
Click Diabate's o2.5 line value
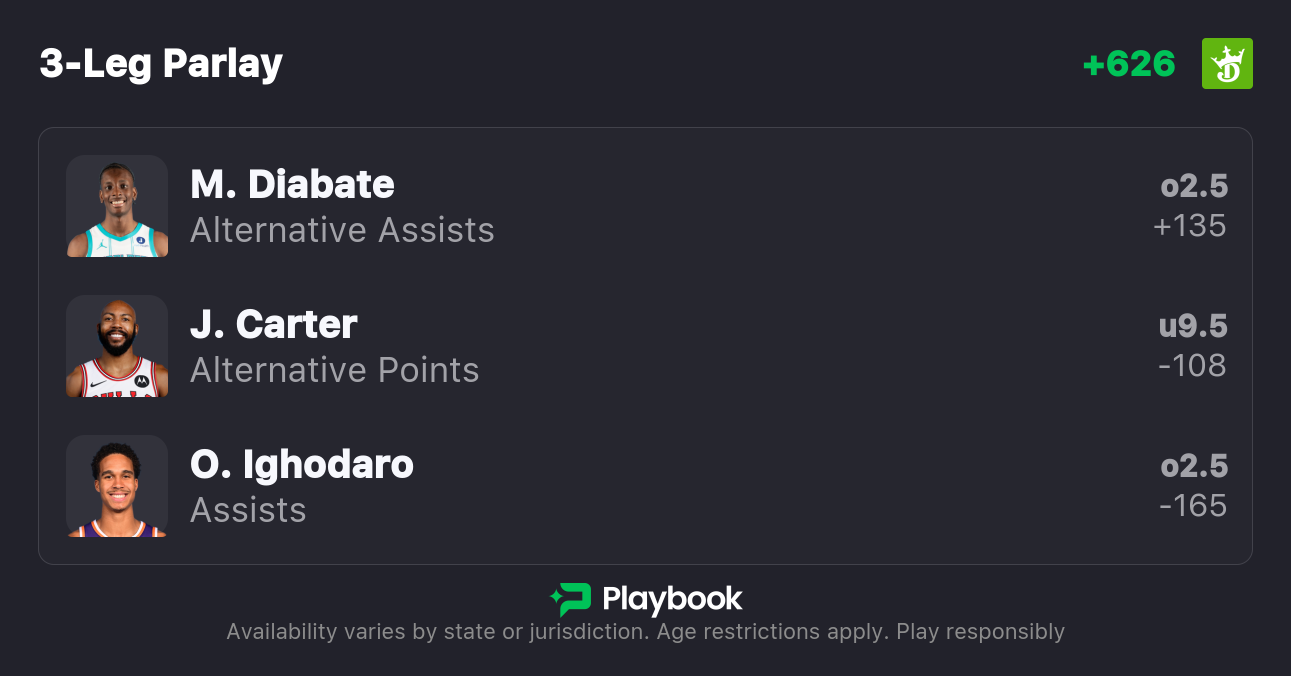(1193, 186)
